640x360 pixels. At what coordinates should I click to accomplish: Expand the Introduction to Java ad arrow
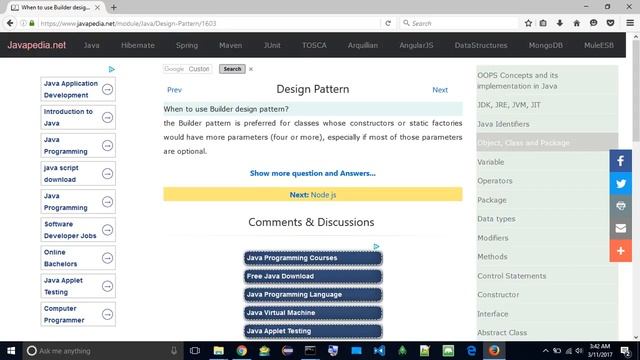coord(107,118)
